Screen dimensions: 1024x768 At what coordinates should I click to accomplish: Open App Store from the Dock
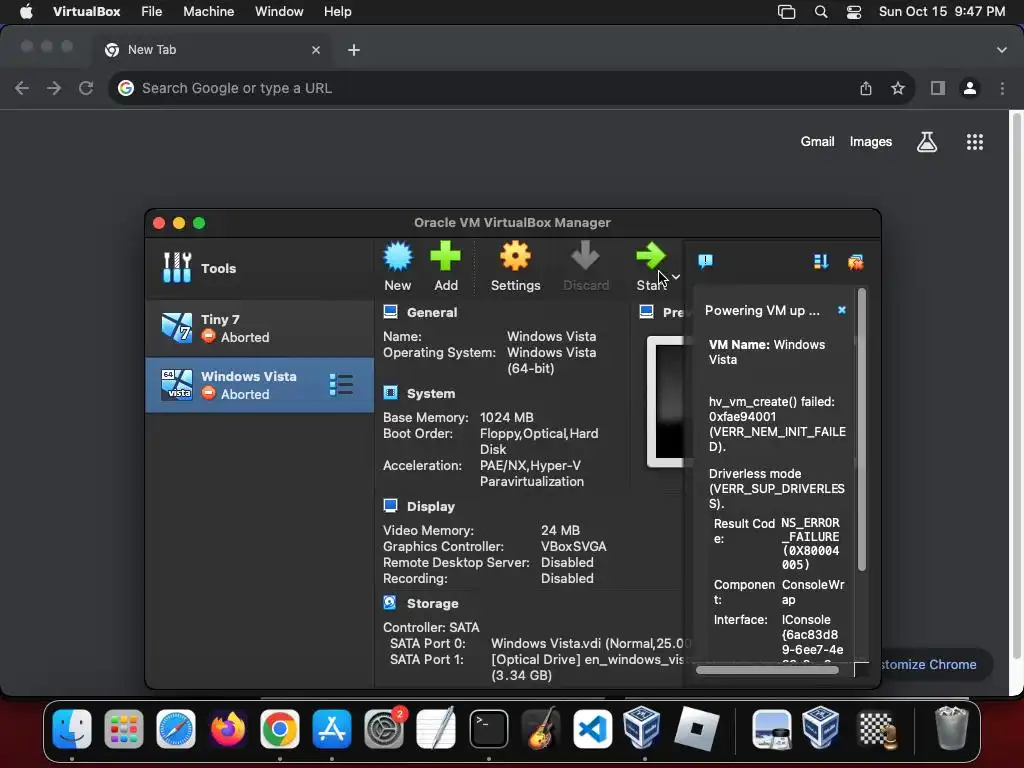pyautogui.click(x=332, y=729)
